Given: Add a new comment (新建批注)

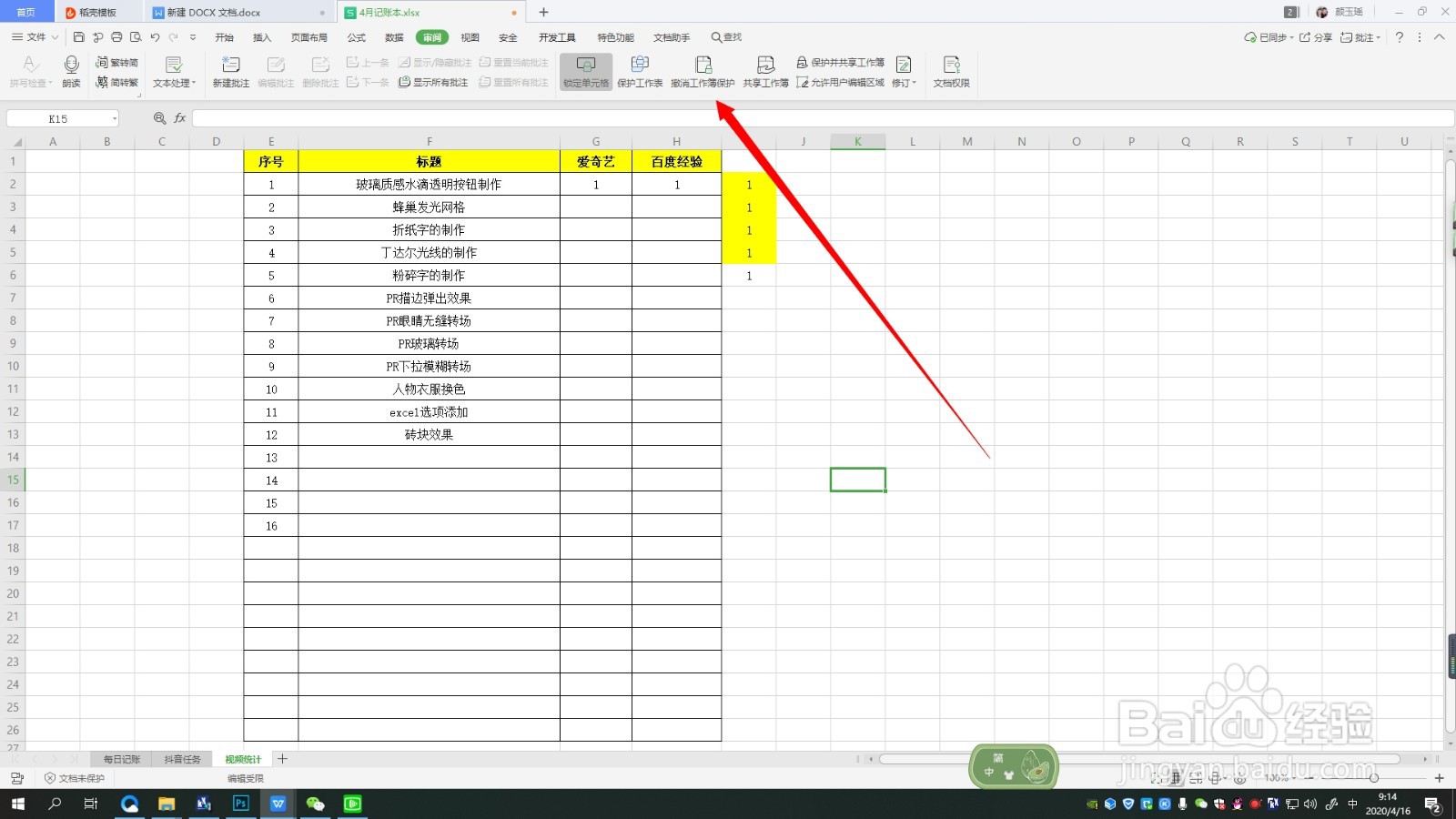Looking at the screenshot, I should click(x=231, y=72).
